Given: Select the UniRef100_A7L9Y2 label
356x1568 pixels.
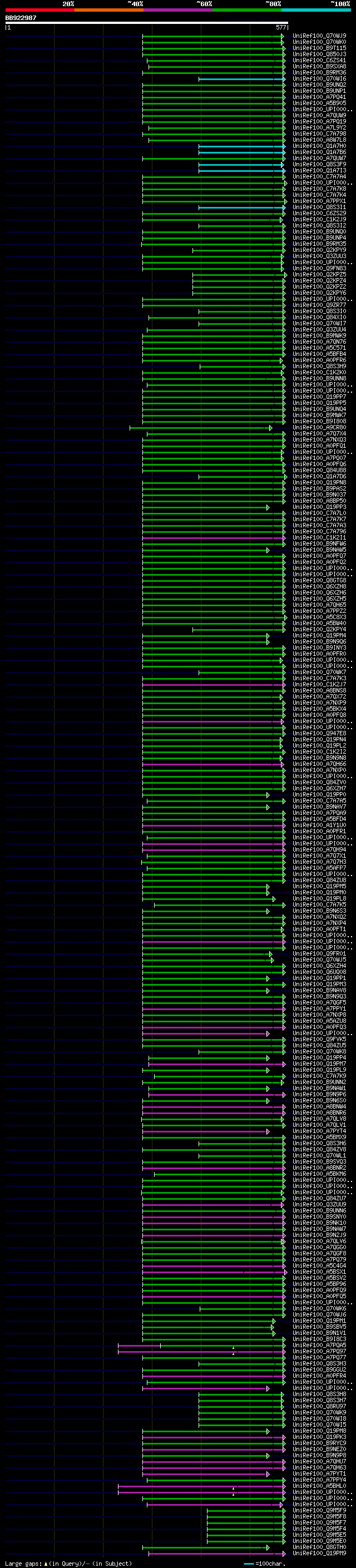Looking at the screenshot, I should [319, 128].
